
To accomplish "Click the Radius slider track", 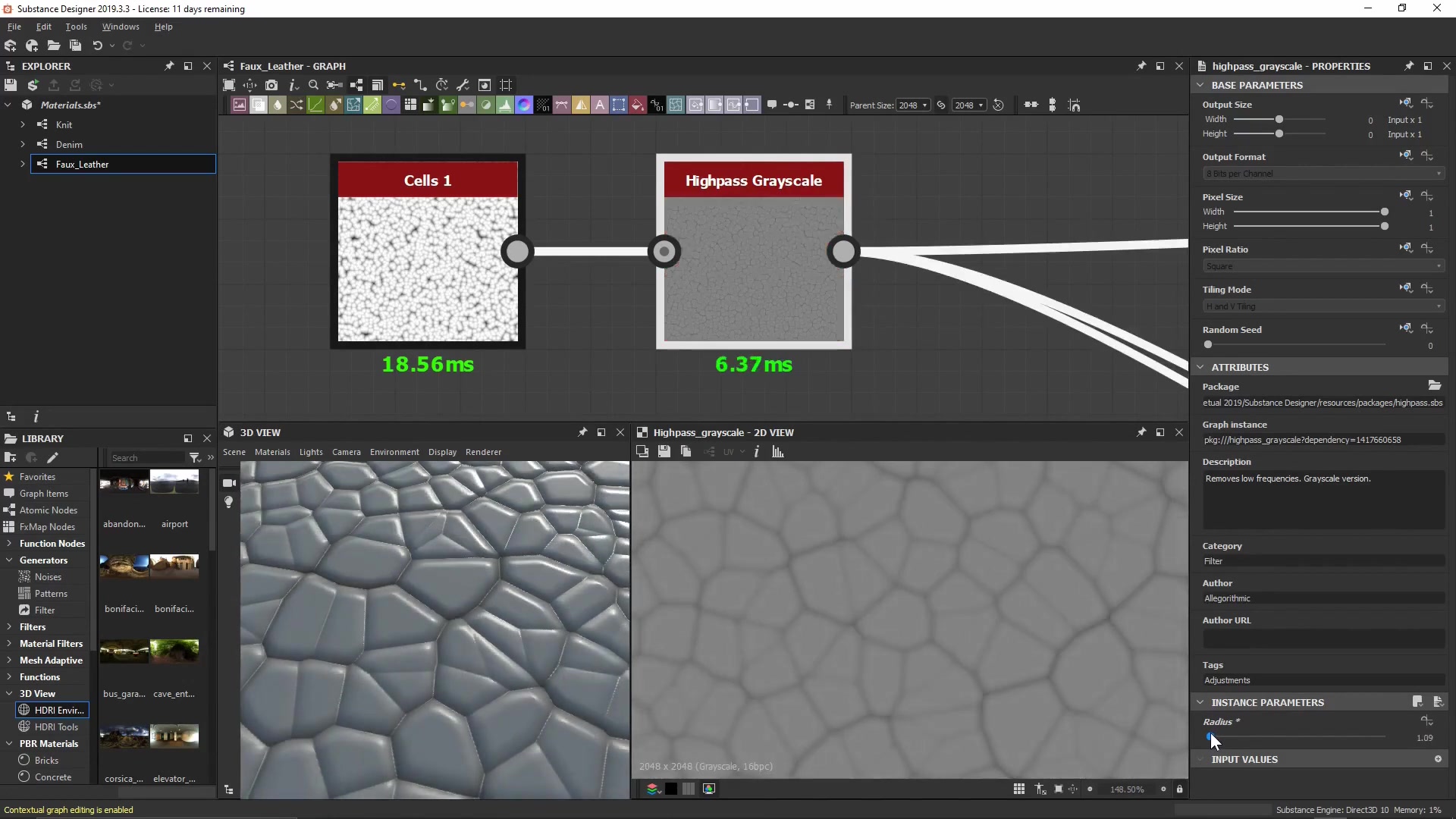I will (x=1297, y=737).
